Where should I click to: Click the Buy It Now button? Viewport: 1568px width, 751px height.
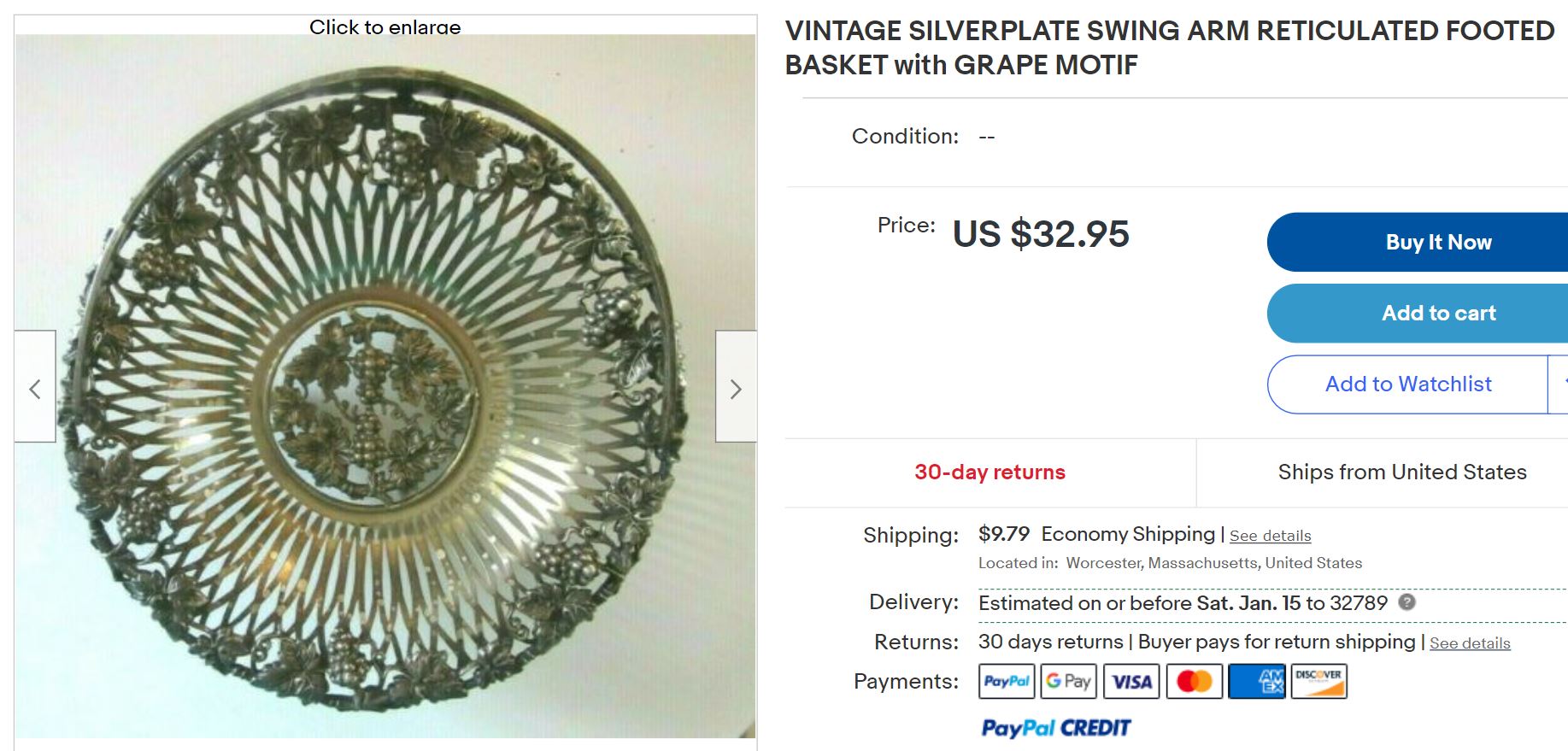(1438, 242)
